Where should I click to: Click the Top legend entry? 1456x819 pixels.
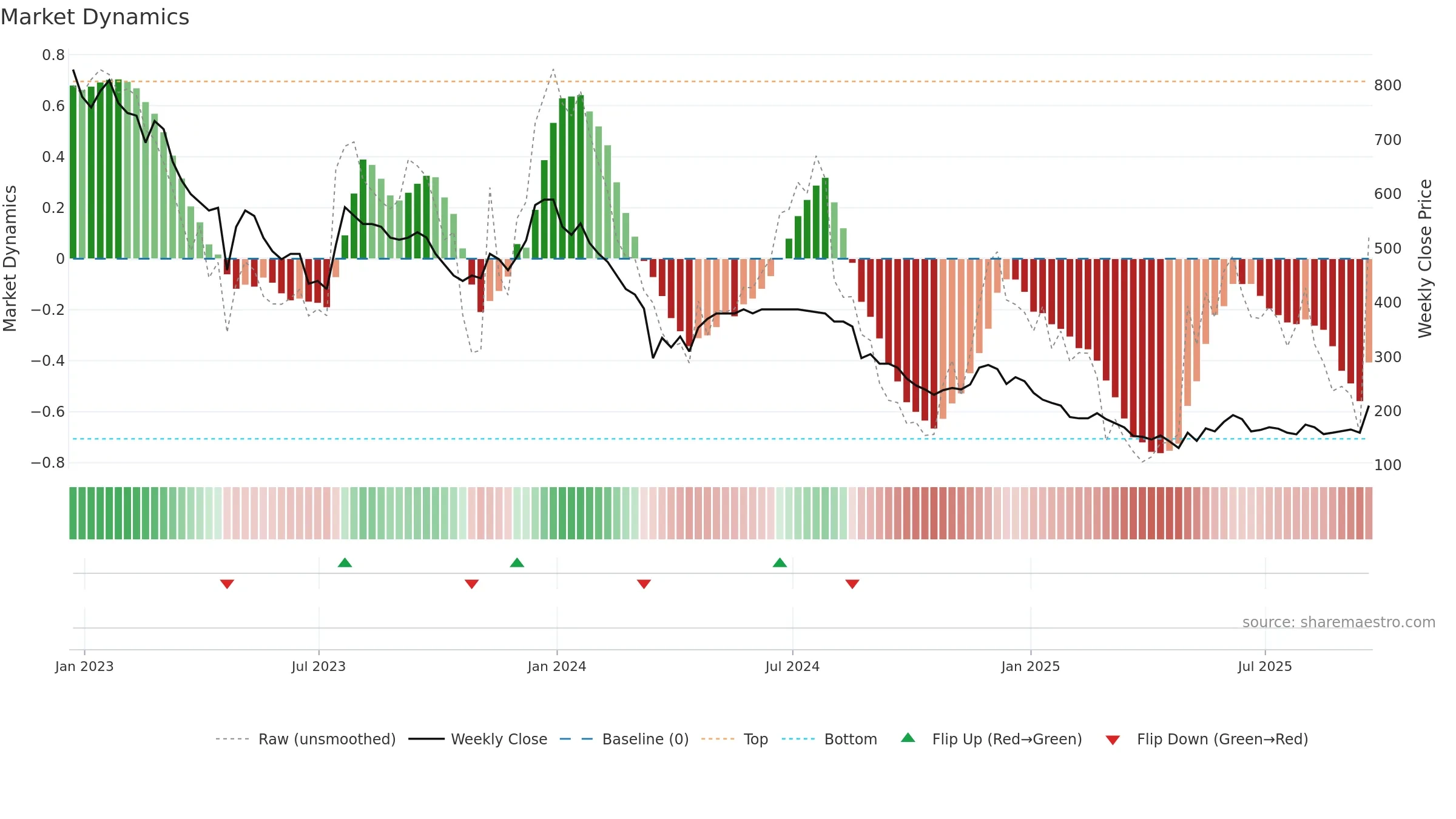[x=735, y=739]
